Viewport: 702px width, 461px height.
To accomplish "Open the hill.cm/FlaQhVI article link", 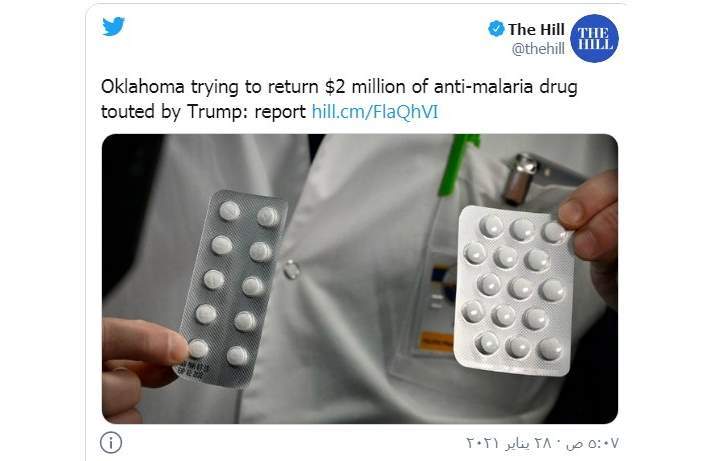I will point(375,112).
